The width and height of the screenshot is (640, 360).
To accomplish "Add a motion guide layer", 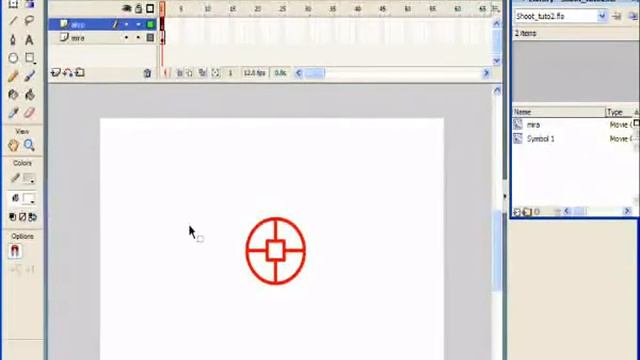I will 68,73.
